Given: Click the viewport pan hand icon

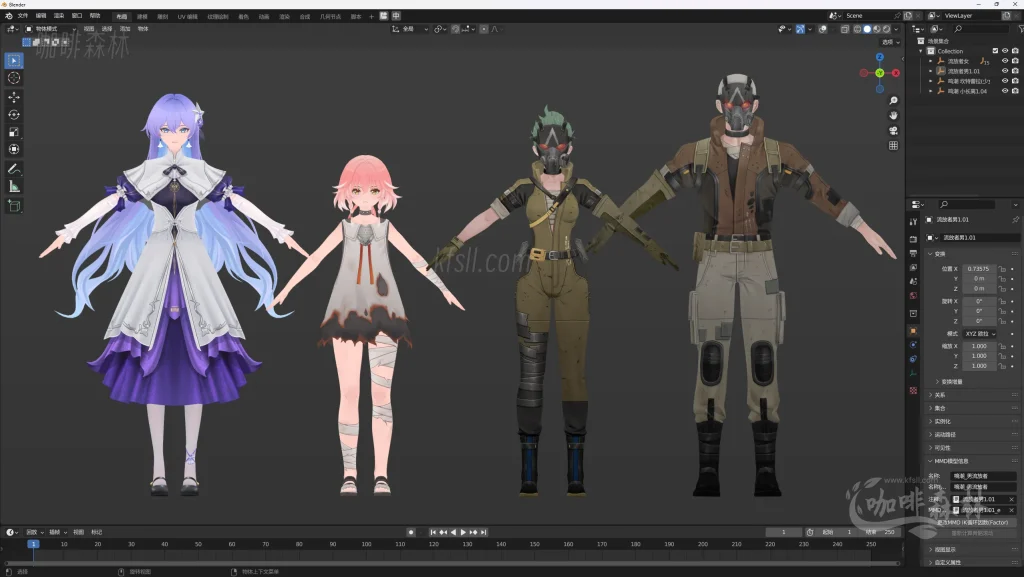Looking at the screenshot, I should point(893,116).
